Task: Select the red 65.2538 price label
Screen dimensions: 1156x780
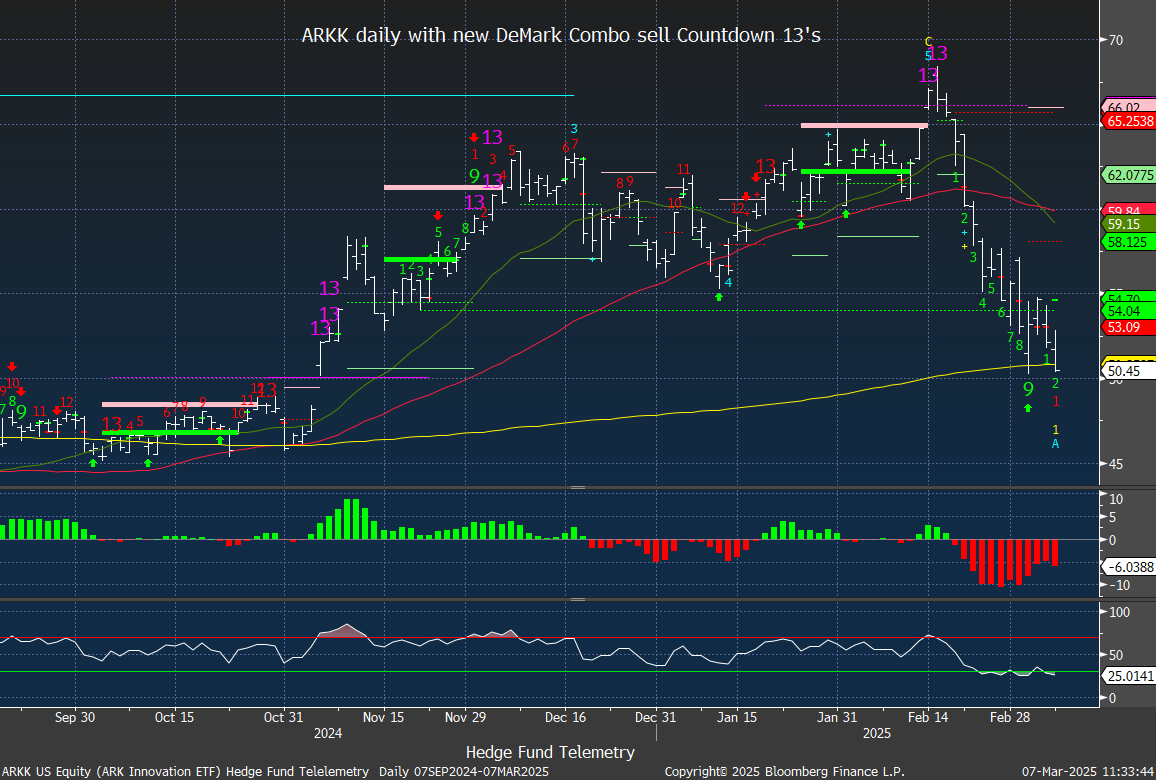Action: 1129,122
